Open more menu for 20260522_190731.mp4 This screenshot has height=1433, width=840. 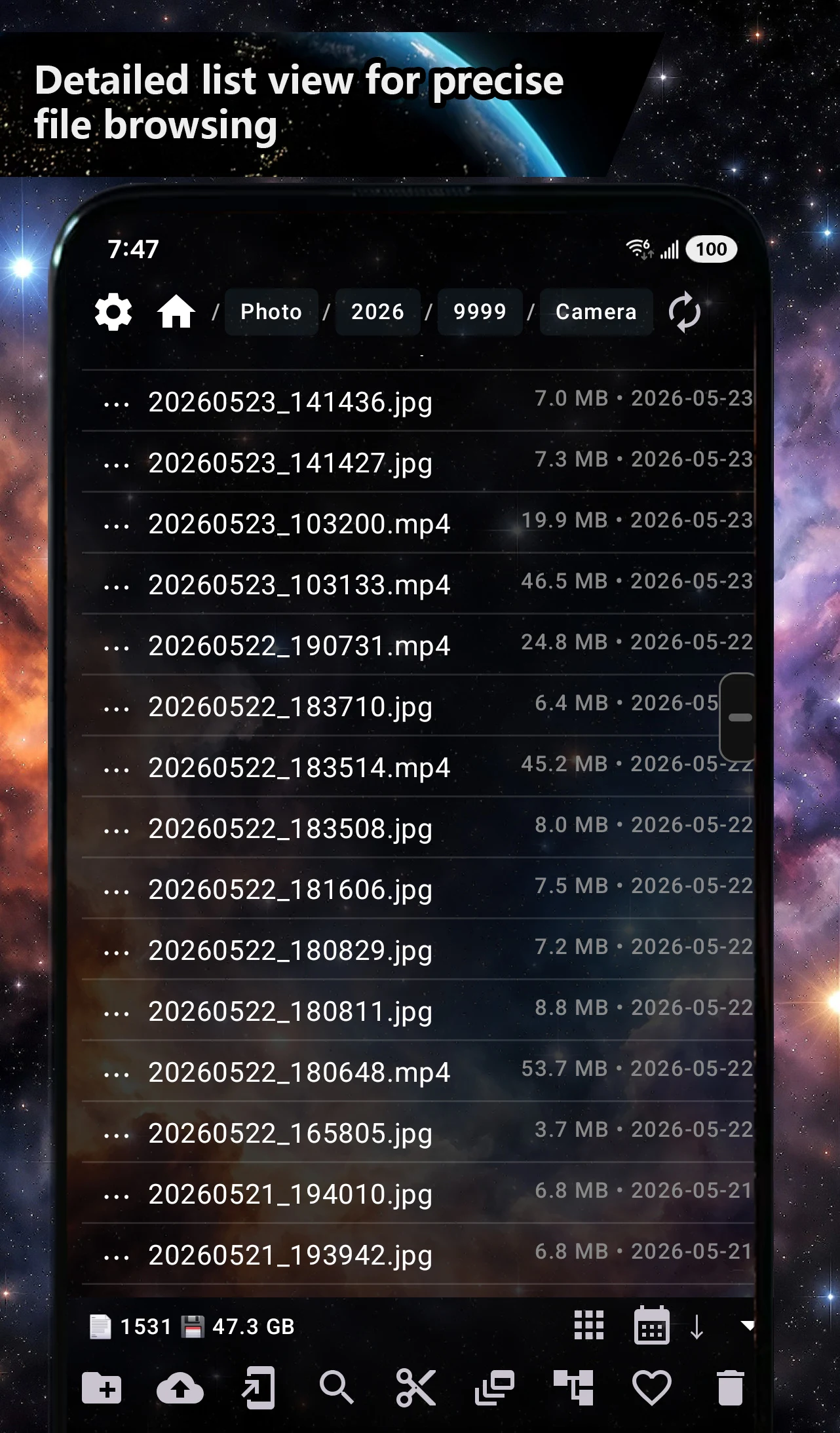click(117, 648)
